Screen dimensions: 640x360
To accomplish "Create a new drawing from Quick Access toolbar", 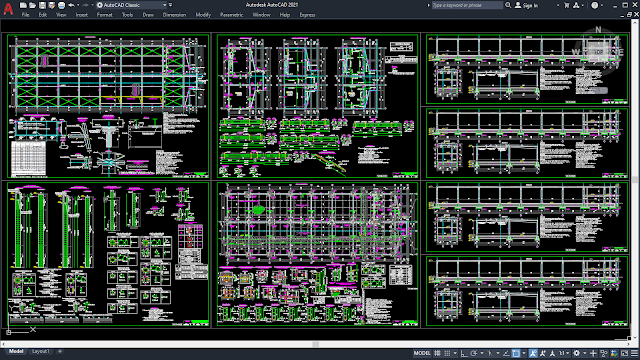I will pyautogui.click(x=23, y=5).
